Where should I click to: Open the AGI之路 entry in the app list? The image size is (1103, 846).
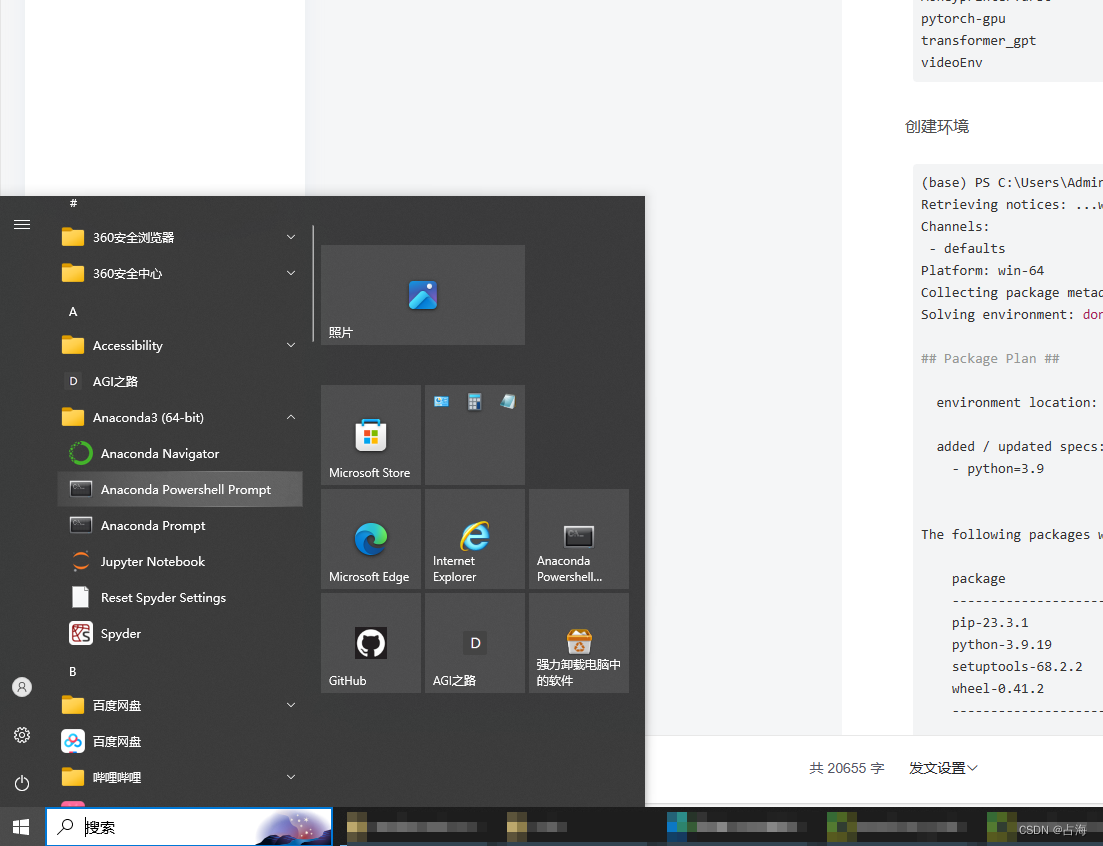pyautogui.click(x=180, y=381)
